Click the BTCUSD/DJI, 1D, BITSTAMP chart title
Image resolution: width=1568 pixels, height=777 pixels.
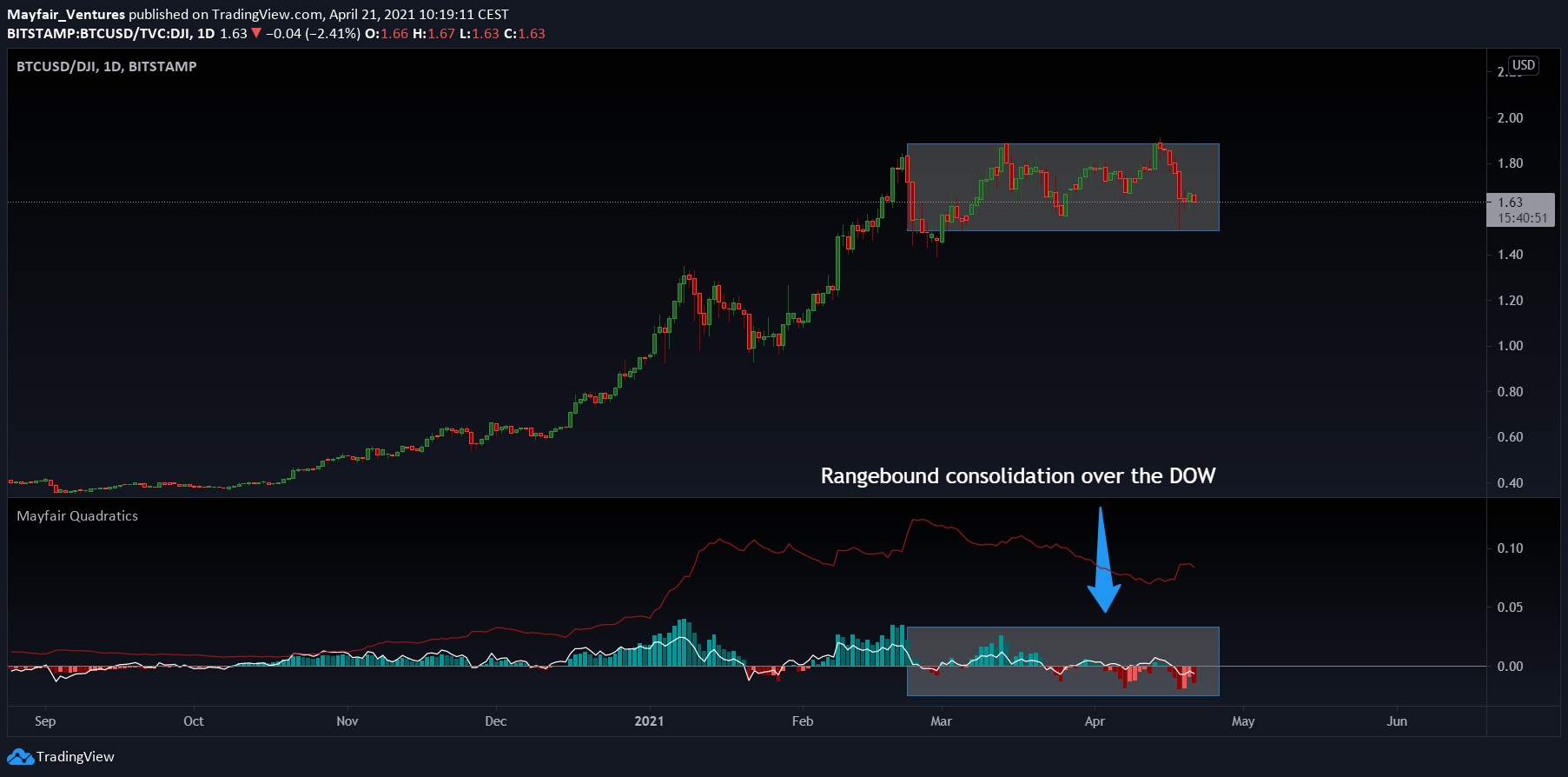tap(107, 66)
